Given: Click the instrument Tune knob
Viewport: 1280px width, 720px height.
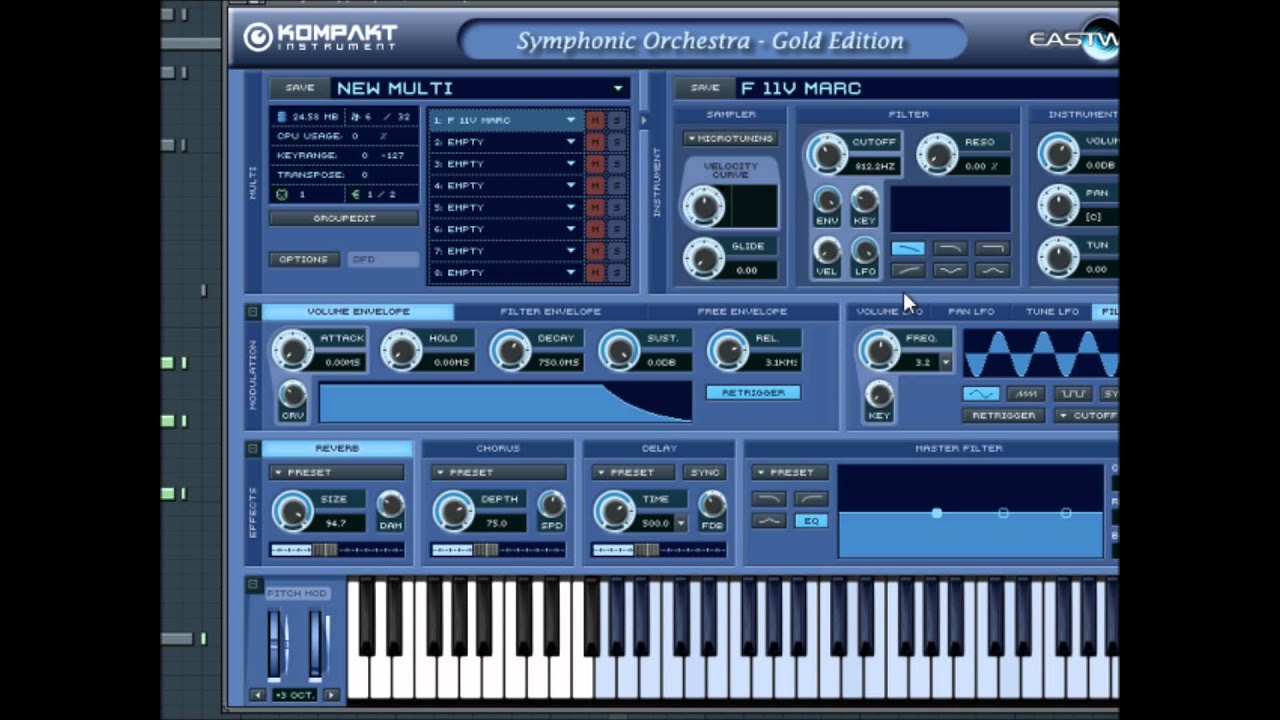Looking at the screenshot, I should (1058, 257).
